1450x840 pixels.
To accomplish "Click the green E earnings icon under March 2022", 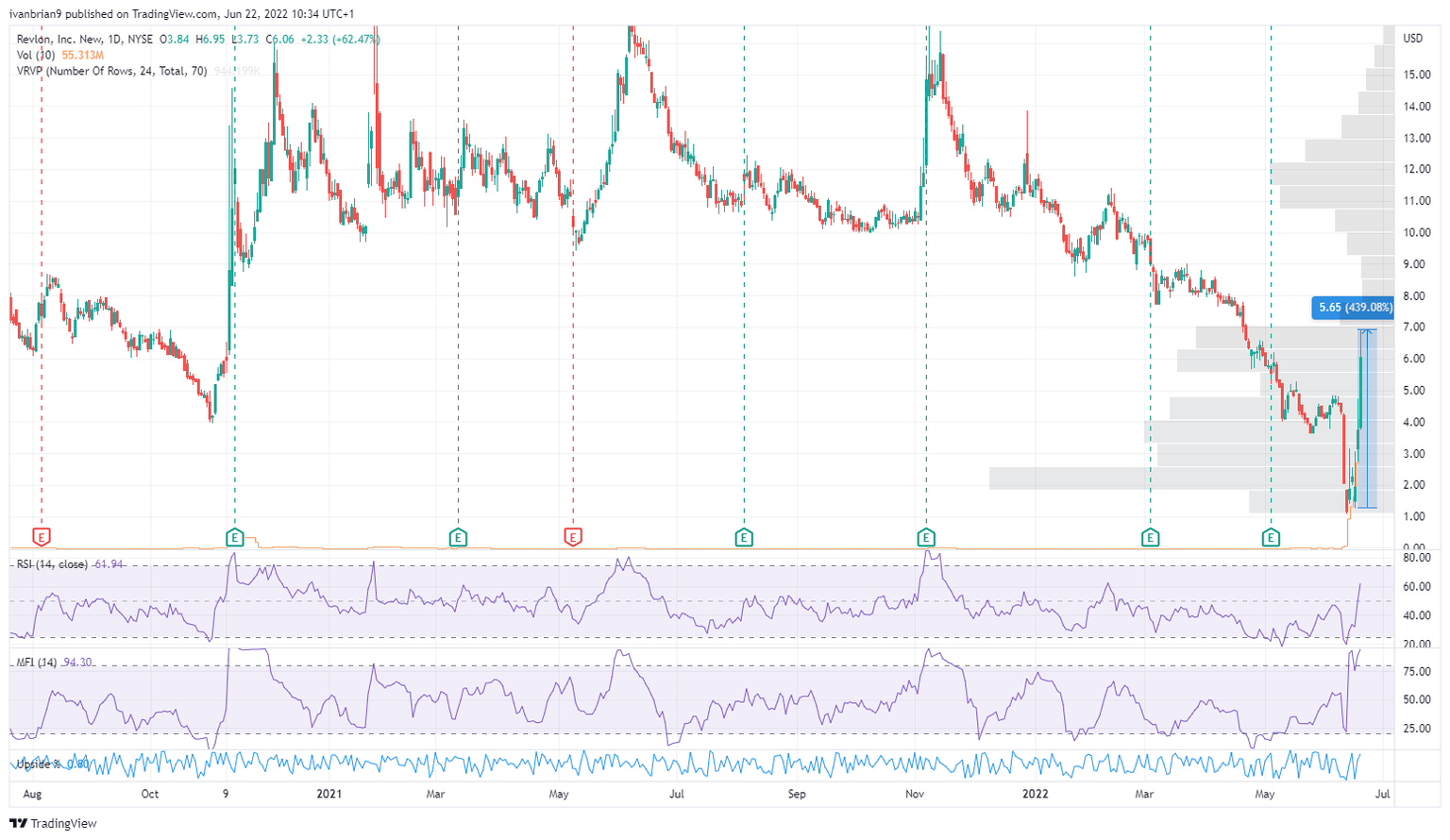I will (1151, 537).
